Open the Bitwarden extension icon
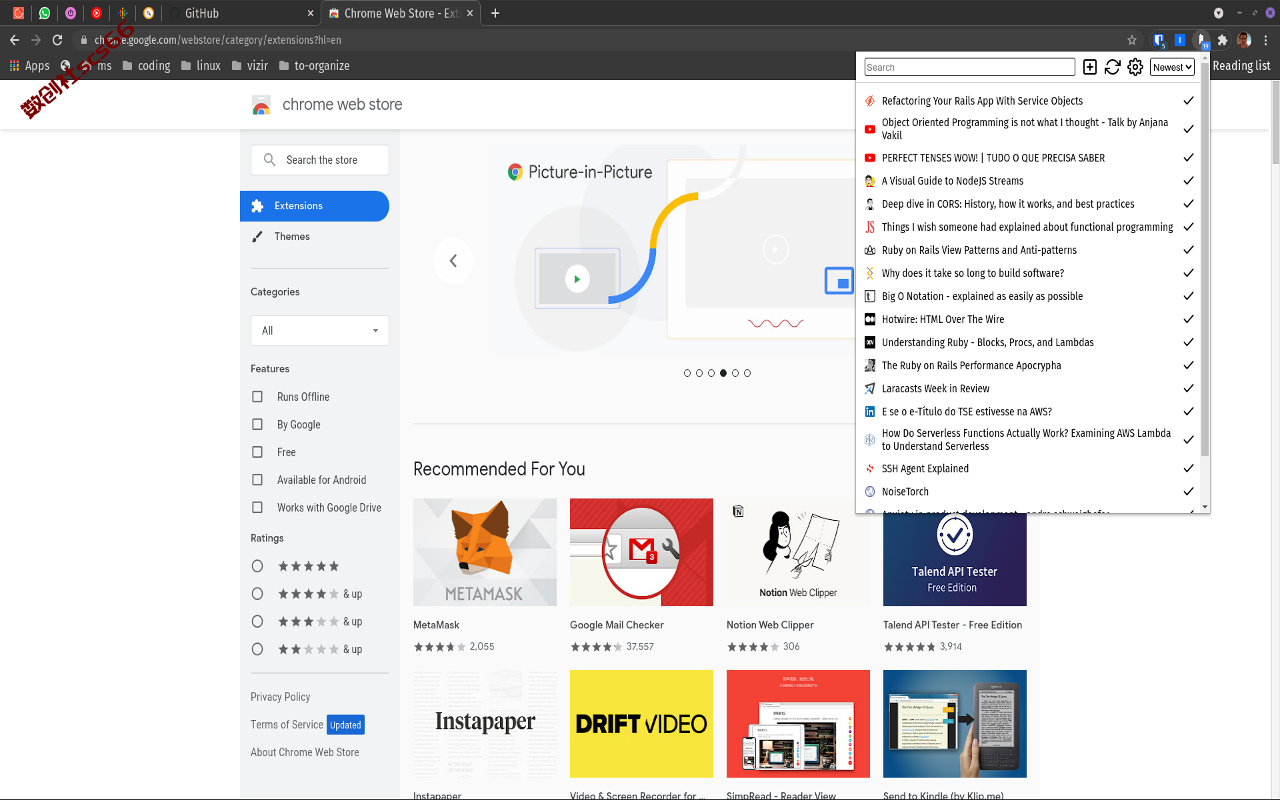The image size is (1280, 800). [x=1159, y=40]
